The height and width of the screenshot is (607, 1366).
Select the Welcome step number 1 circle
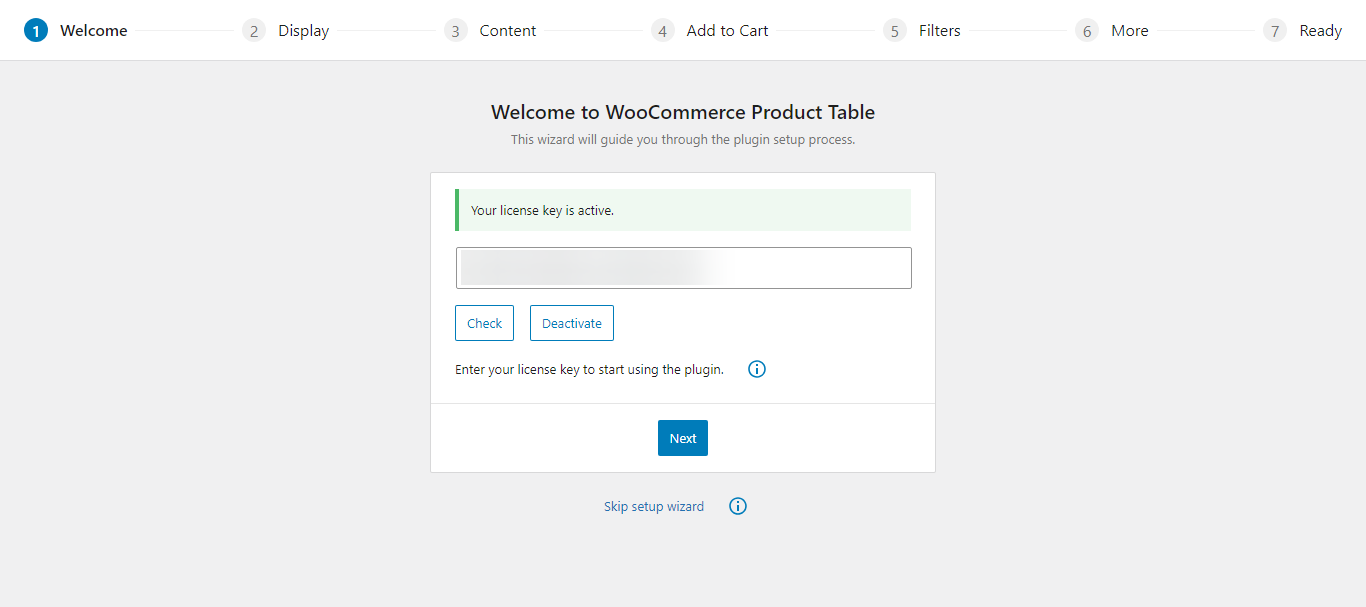click(x=36, y=31)
